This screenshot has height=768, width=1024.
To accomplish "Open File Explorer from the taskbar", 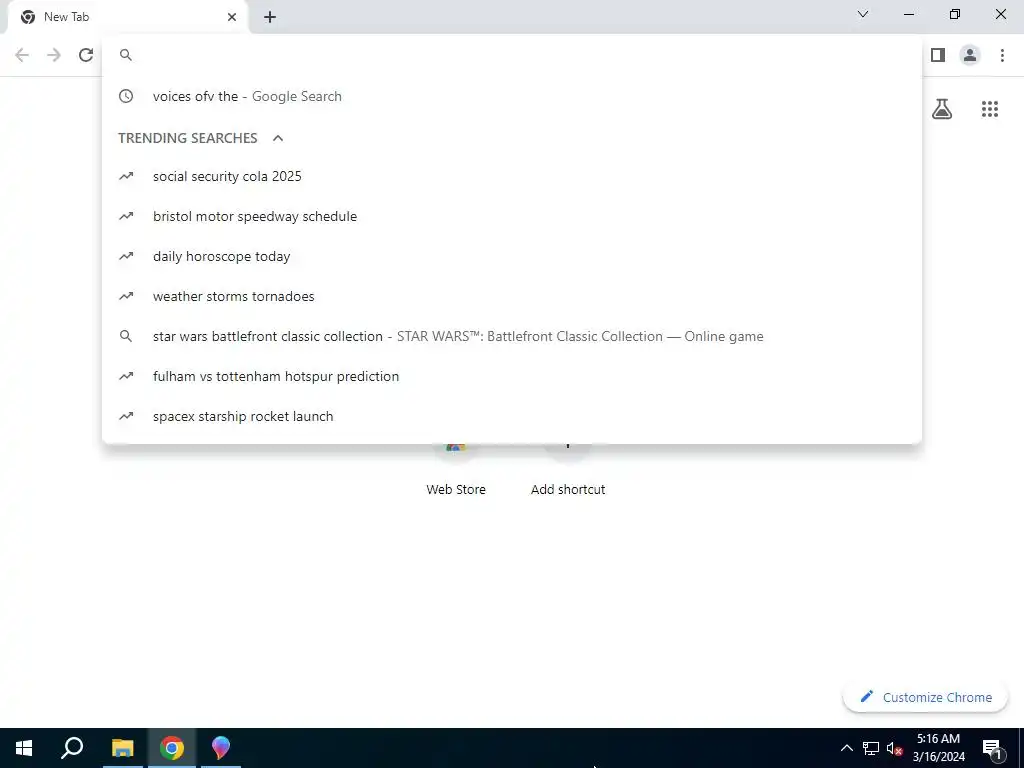I will tap(122, 748).
